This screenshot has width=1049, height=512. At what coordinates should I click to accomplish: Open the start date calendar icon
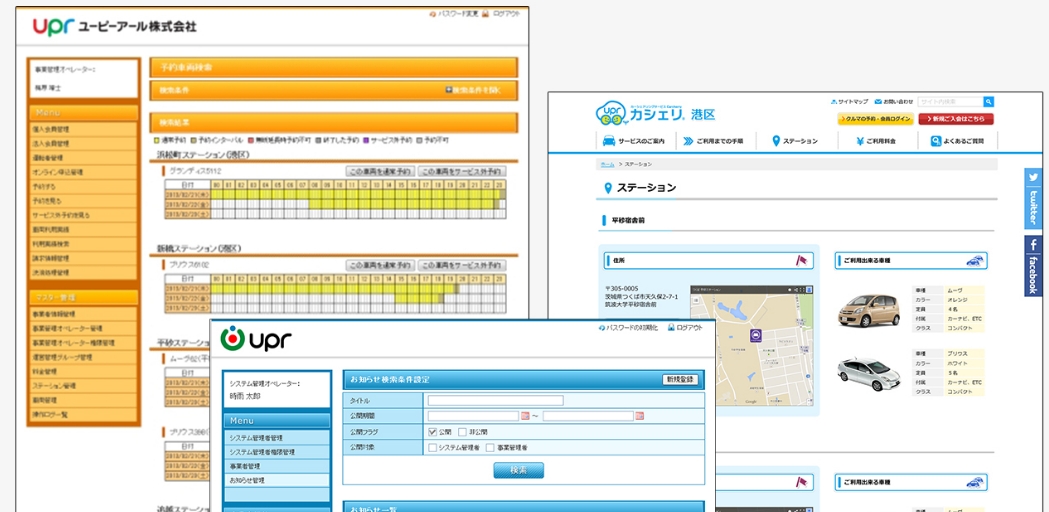[x=525, y=416]
